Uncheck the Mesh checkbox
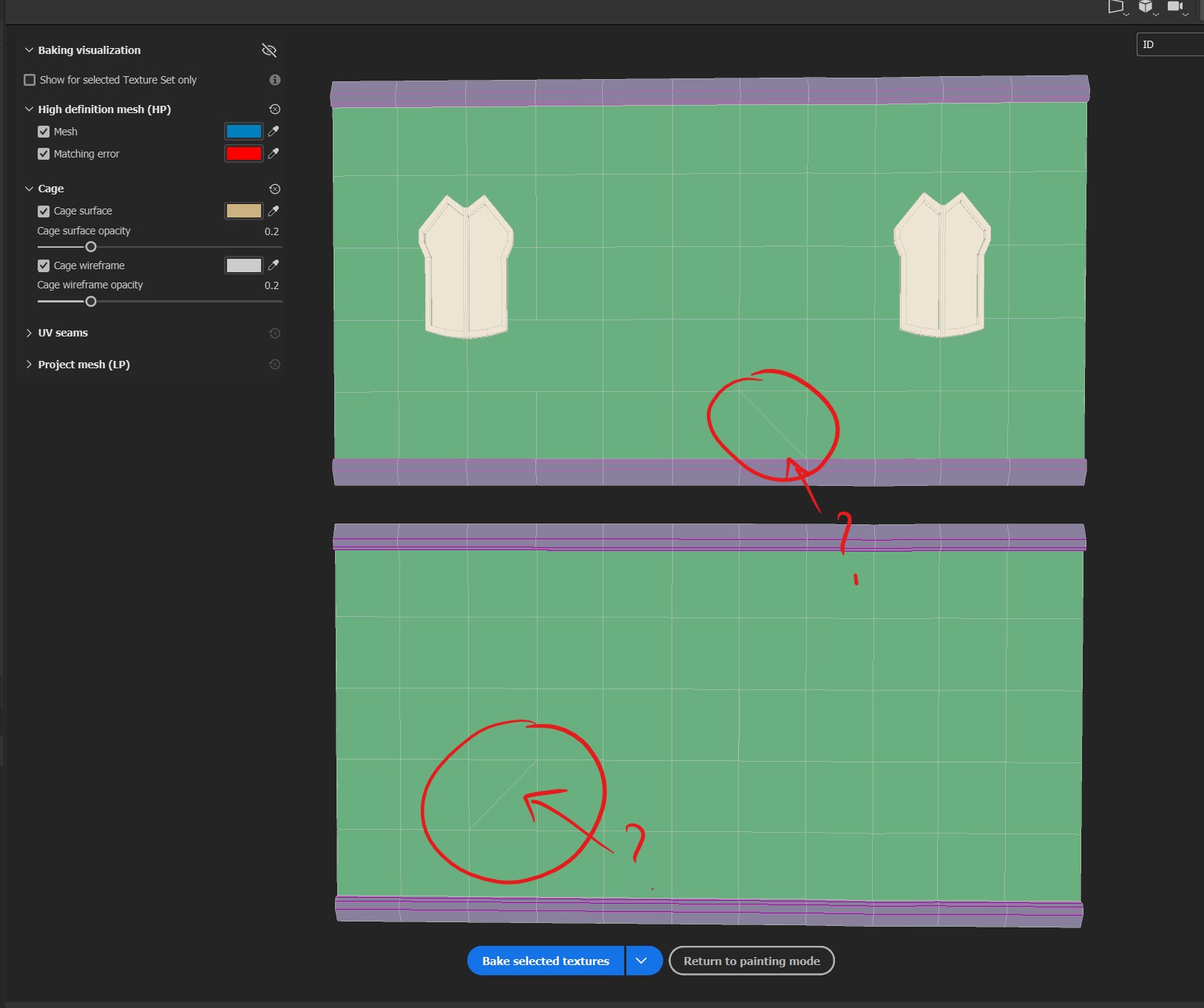The width and height of the screenshot is (1204, 1008). click(43, 132)
